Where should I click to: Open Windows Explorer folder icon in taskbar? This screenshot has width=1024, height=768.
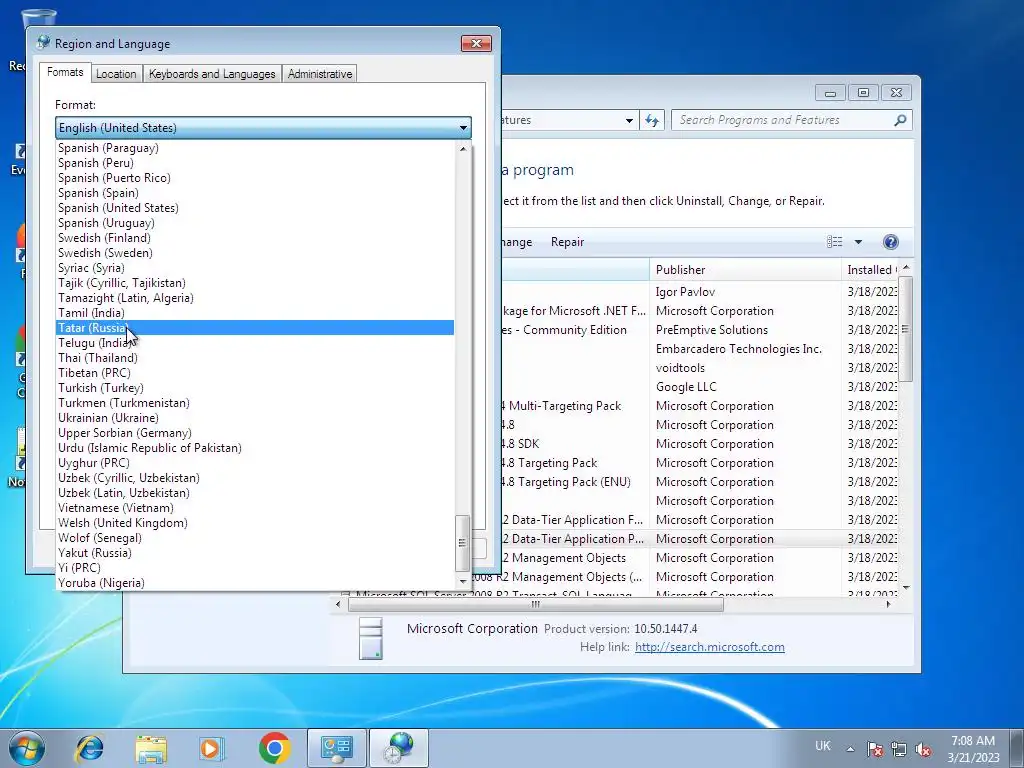coord(151,748)
